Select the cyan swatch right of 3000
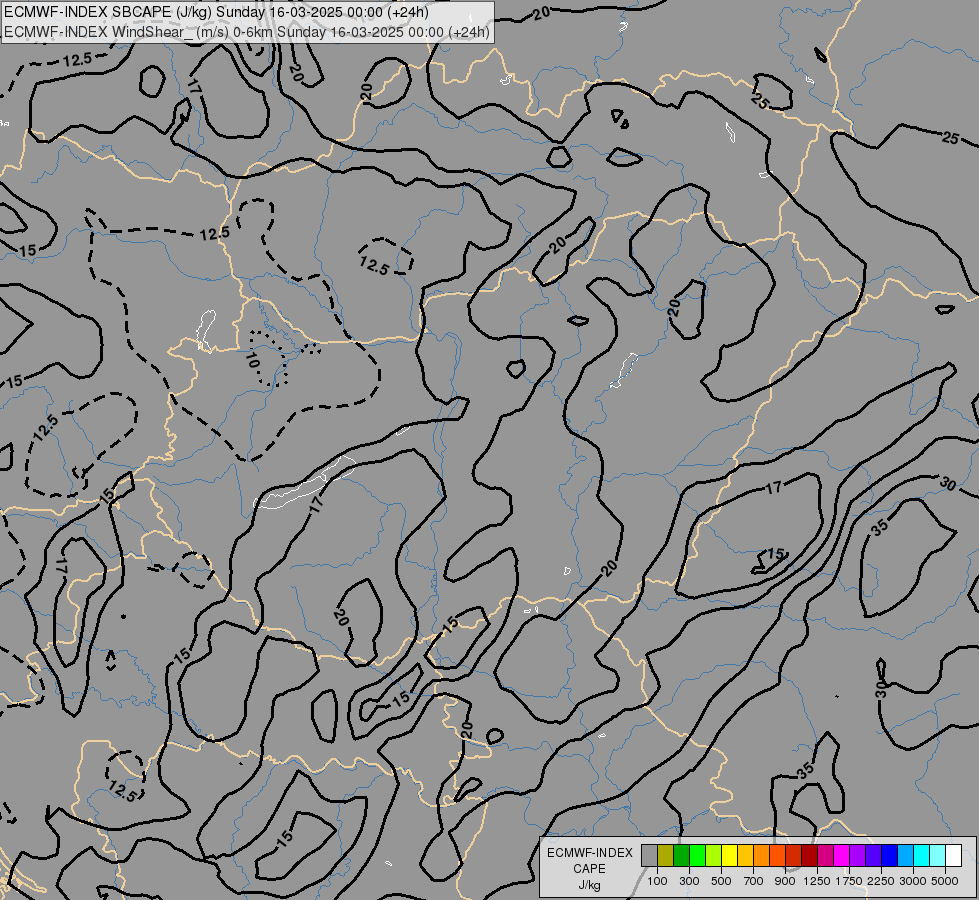The image size is (979, 900). pos(922,856)
